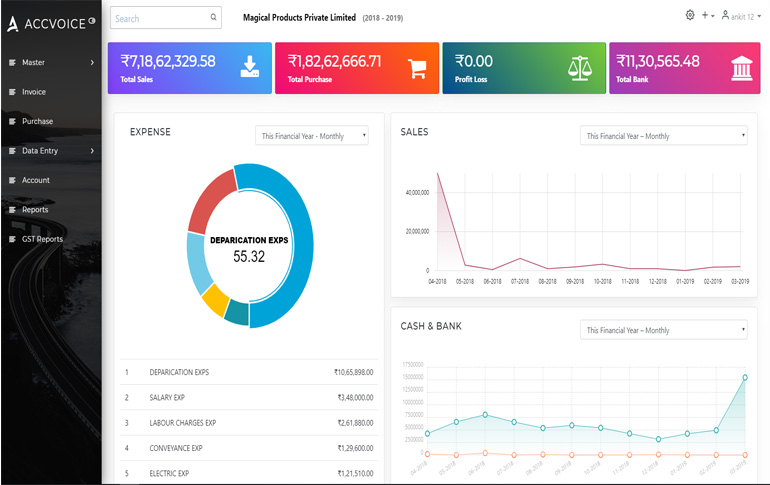Expand the Master menu chevron
770x485 pixels.
pos(92,63)
